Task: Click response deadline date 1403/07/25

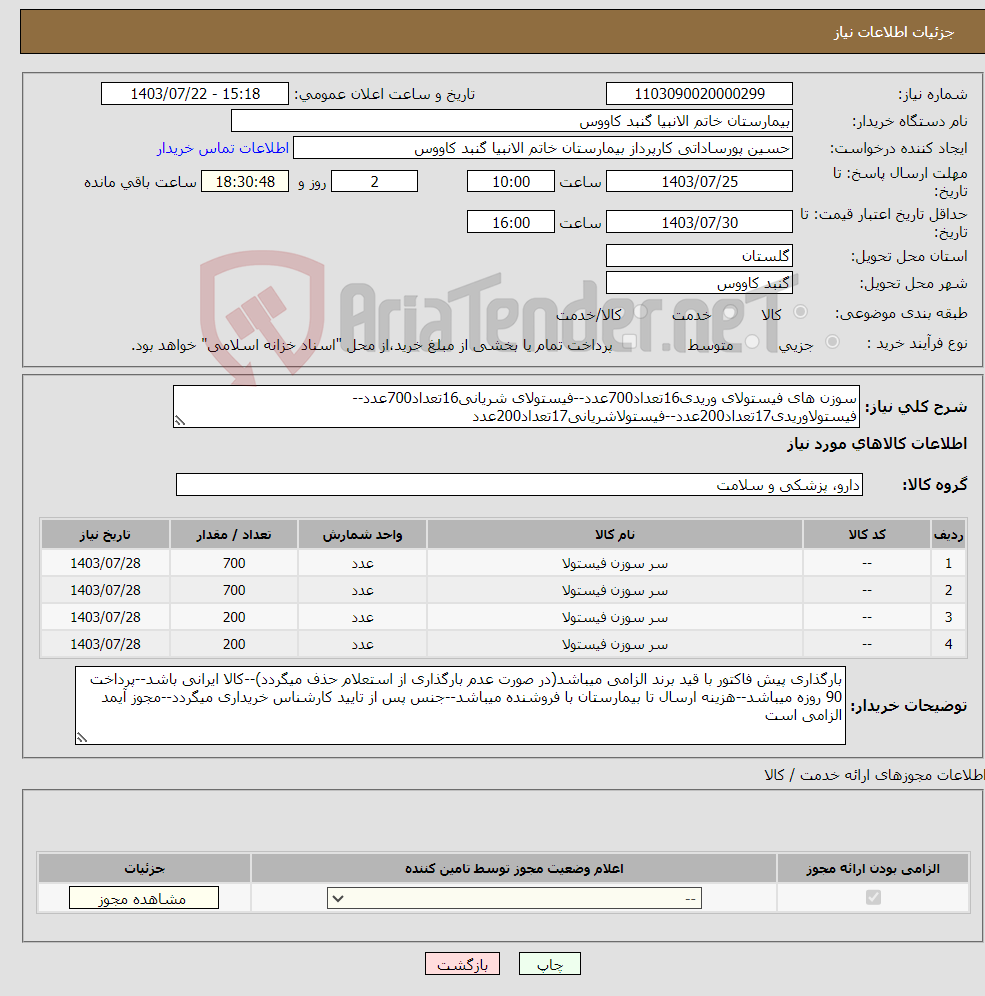Action: click(699, 182)
